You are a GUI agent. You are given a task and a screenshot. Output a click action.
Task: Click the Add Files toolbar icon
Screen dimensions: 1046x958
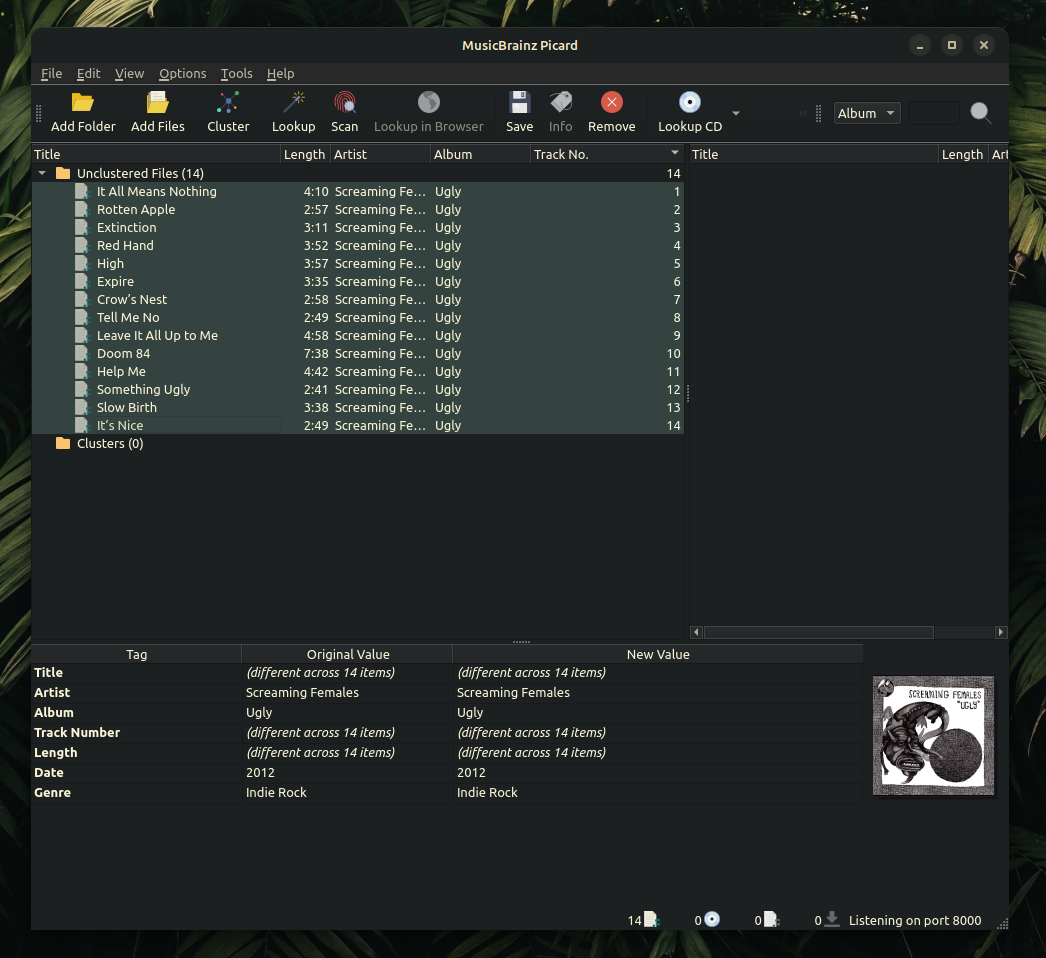157,103
